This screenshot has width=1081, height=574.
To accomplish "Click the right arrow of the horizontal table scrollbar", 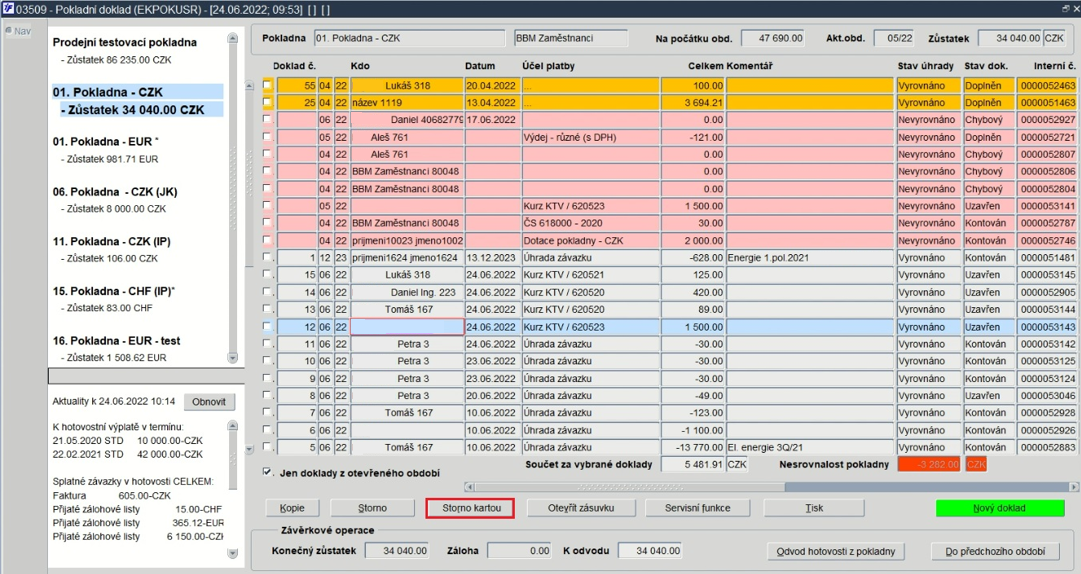I will click(1074, 486).
